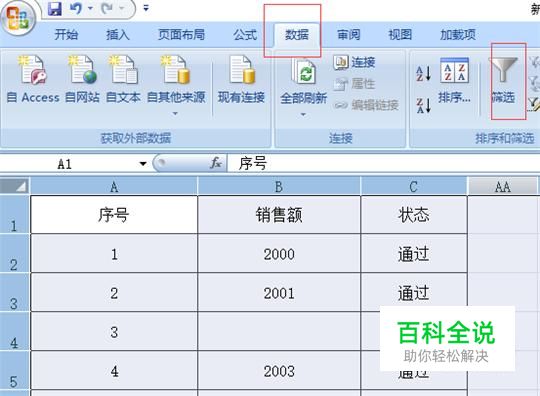The height and width of the screenshot is (396, 540).
Task: Open the 页面布局 tab
Action: pos(181,35)
